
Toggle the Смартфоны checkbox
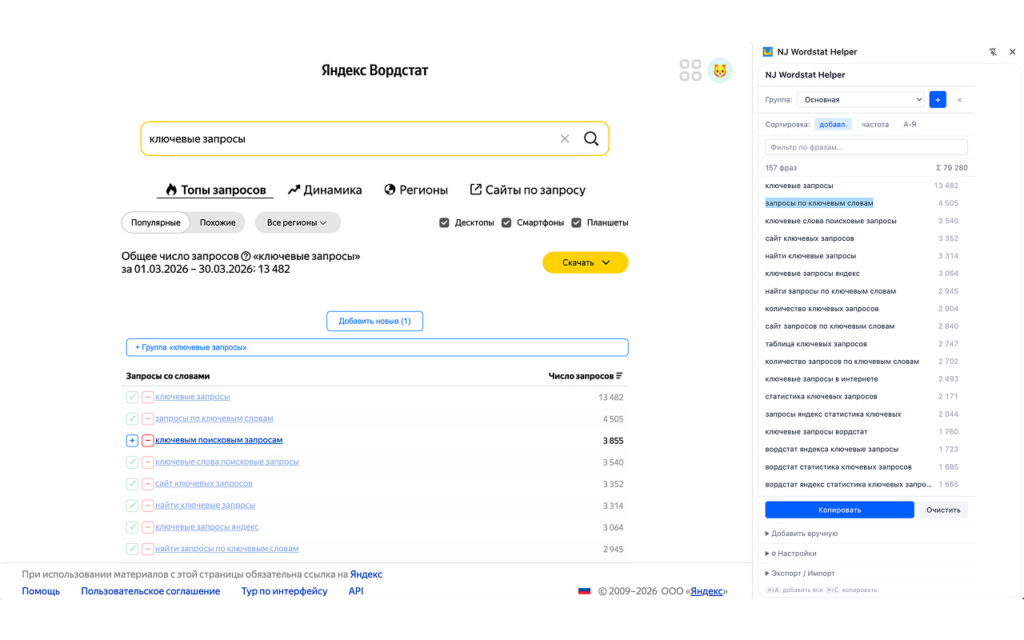tap(507, 223)
